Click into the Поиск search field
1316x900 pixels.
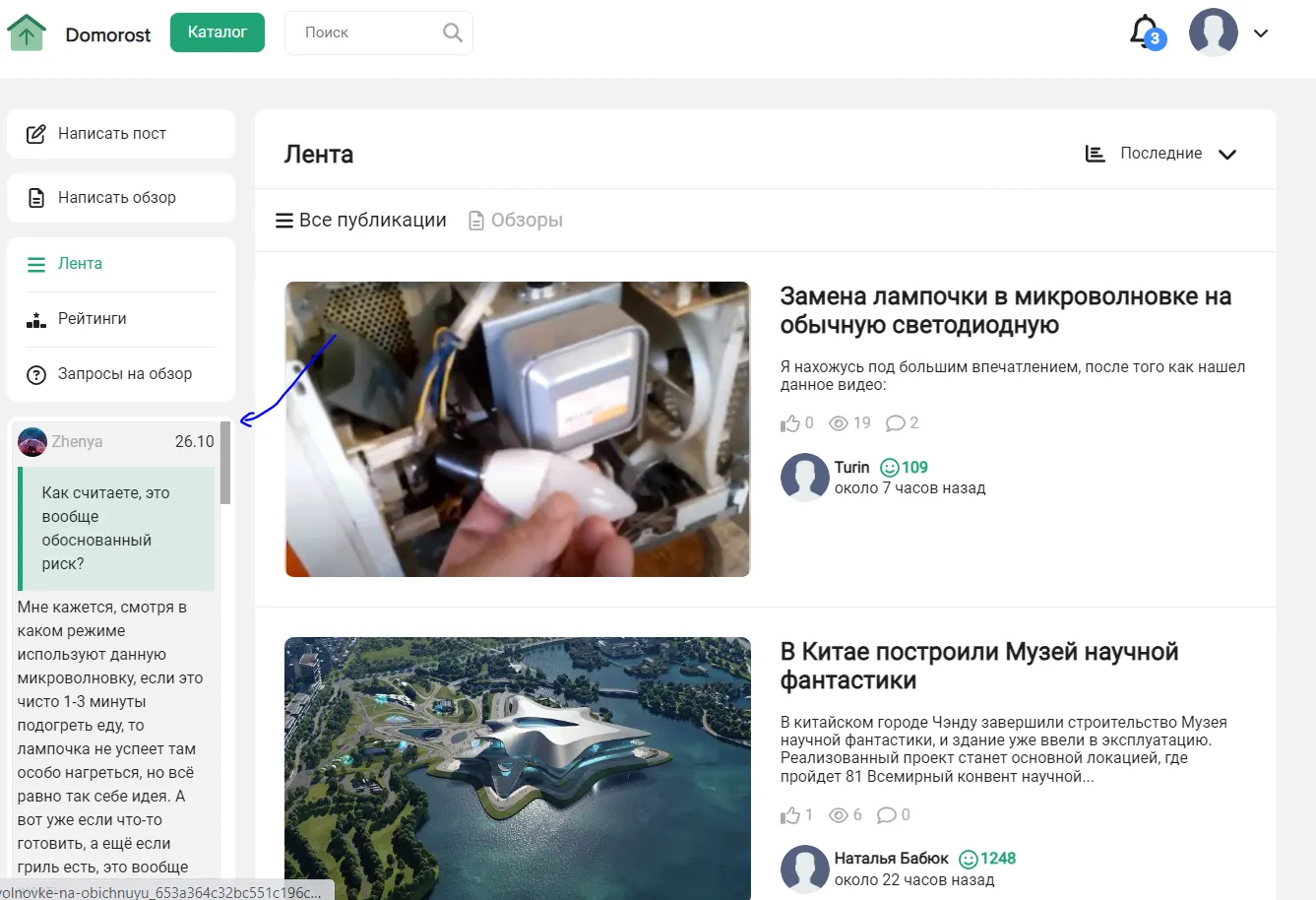tap(364, 32)
